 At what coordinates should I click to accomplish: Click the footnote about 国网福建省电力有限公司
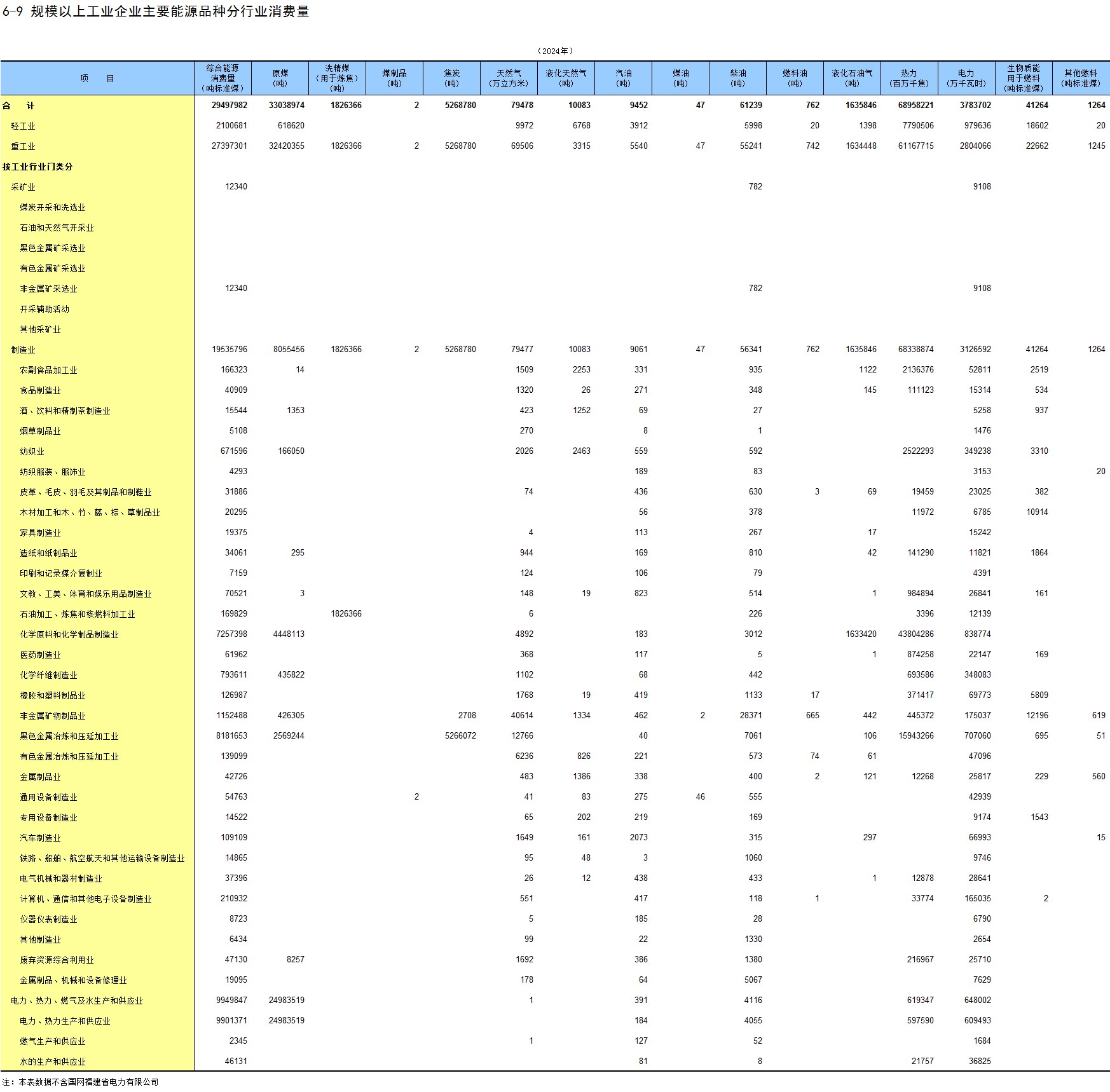(x=80, y=1082)
